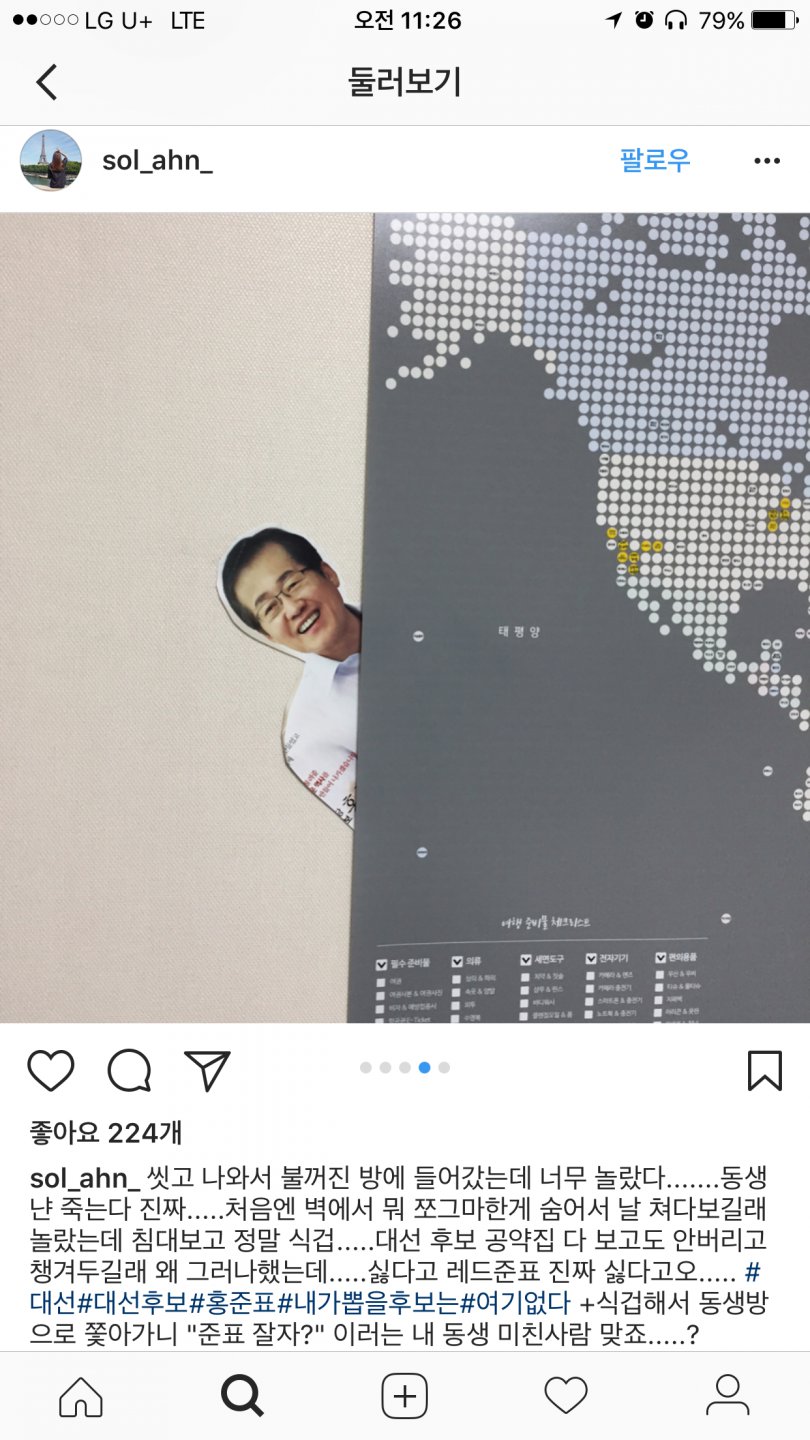Open the three-dot options menu for post
810x1440 pixels.
(x=767, y=161)
